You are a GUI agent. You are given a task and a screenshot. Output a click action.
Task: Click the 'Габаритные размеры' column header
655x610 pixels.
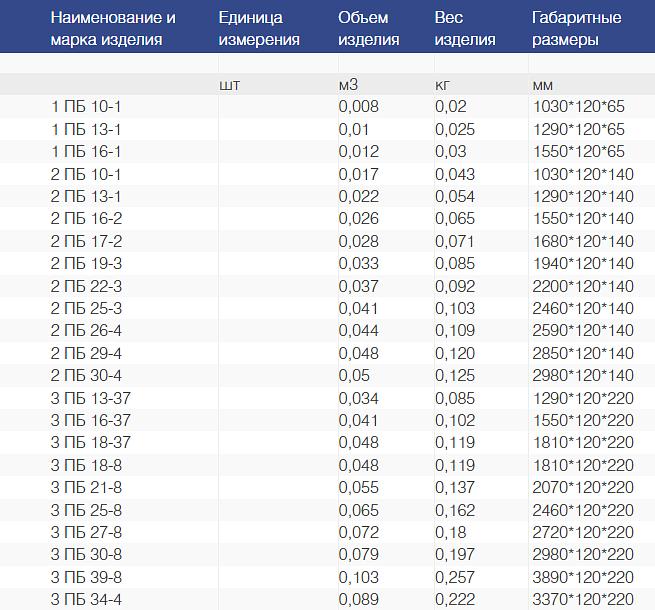[576, 29]
